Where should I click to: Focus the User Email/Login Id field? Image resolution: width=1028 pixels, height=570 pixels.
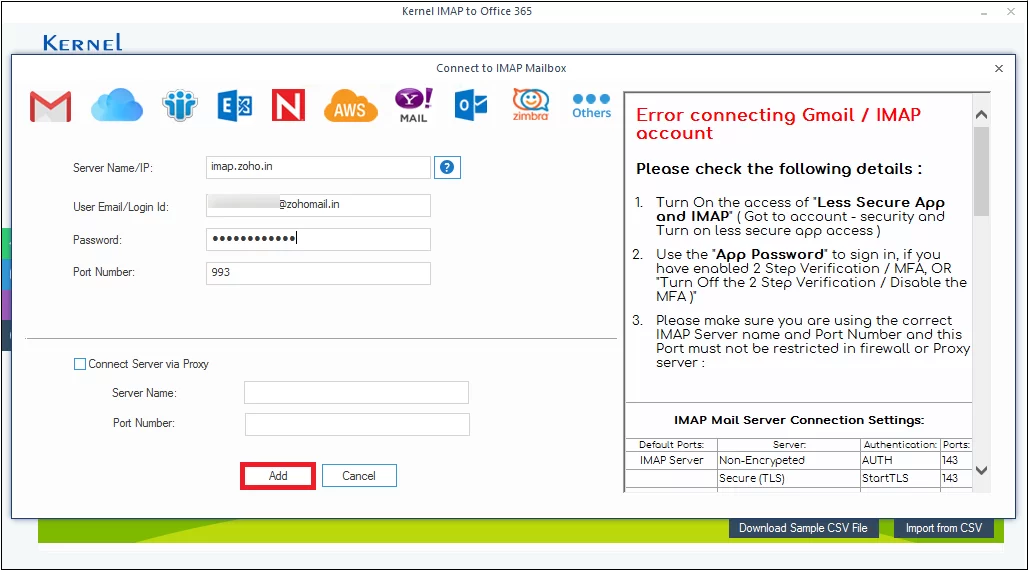pos(318,205)
